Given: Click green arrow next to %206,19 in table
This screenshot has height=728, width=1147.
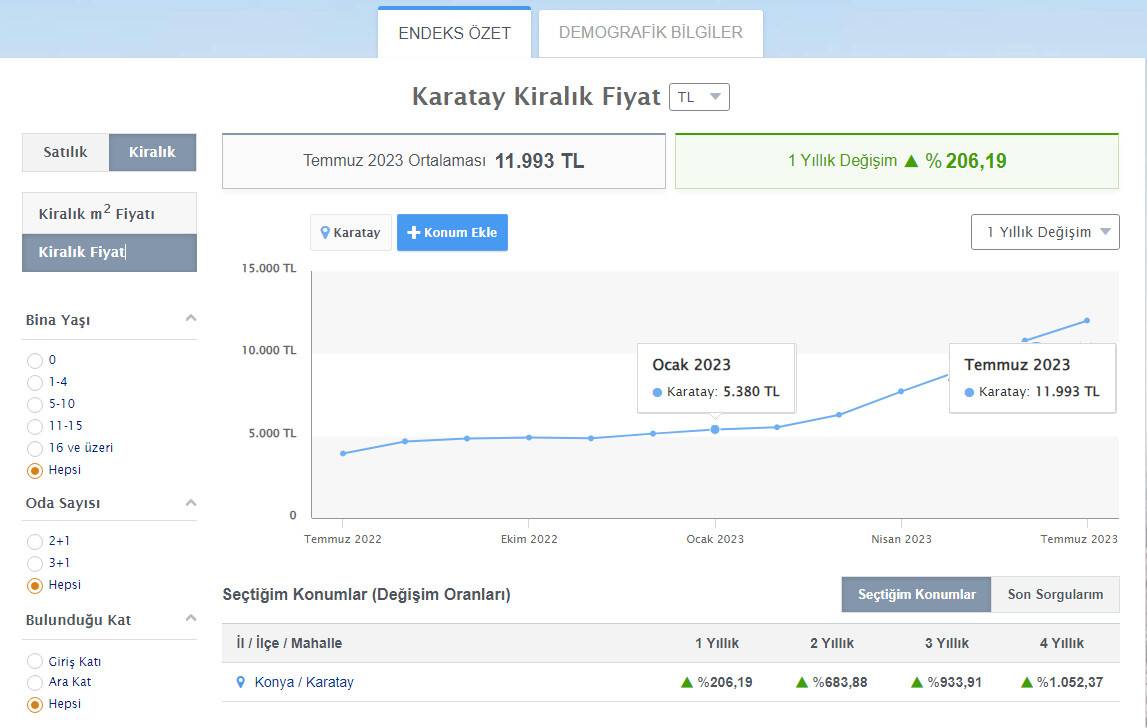Looking at the screenshot, I should pos(687,682).
